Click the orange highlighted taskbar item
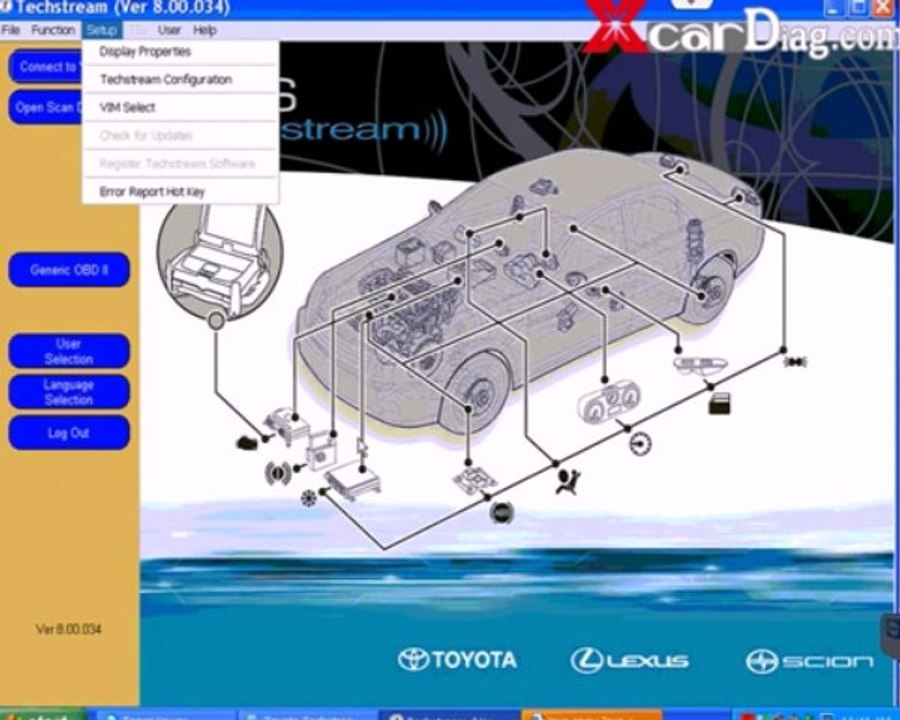The width and height of the screenshot is (900, 720). 591,715
